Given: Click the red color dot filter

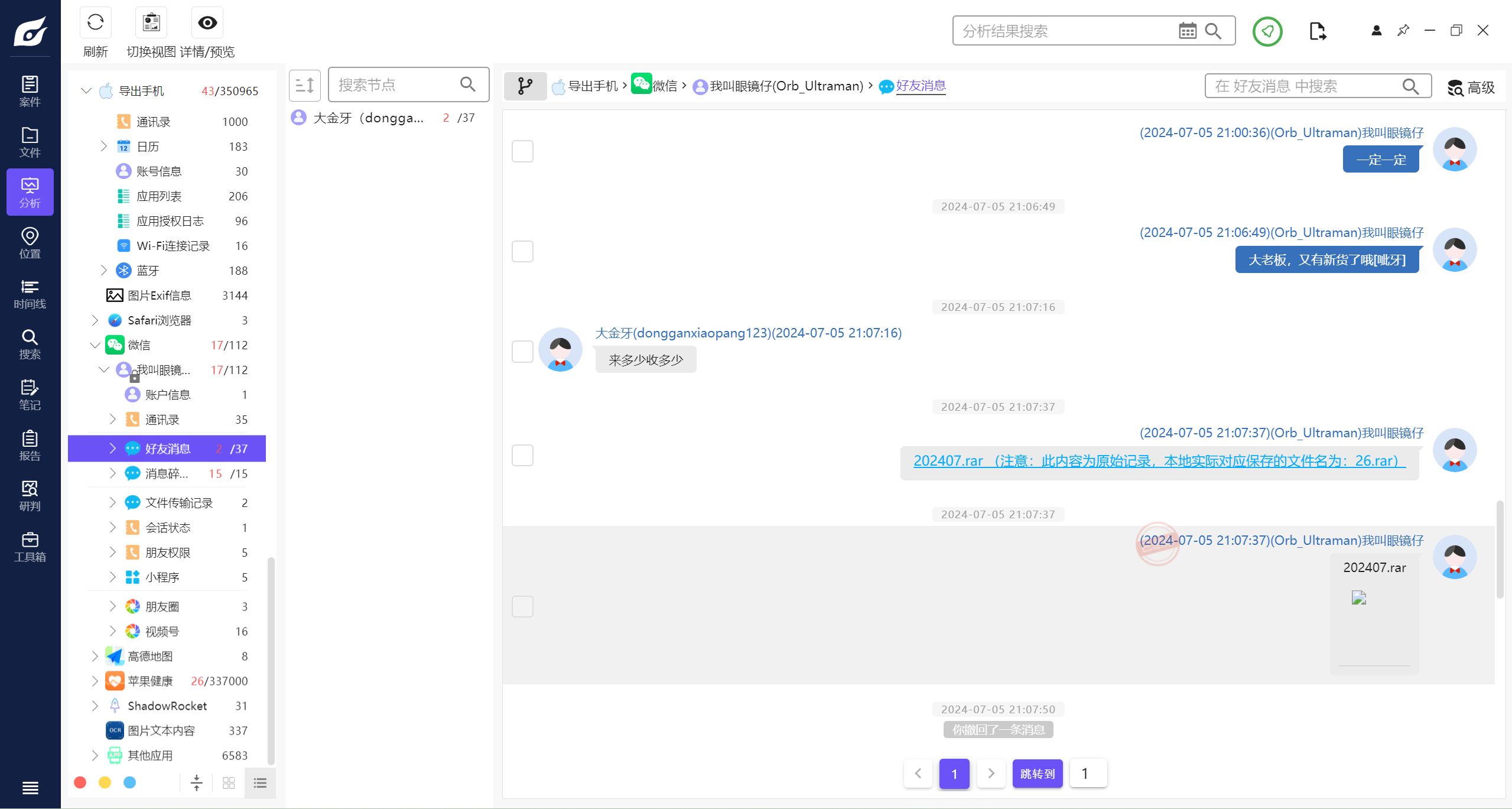Looking at the screenshot, I should [80, 782].
